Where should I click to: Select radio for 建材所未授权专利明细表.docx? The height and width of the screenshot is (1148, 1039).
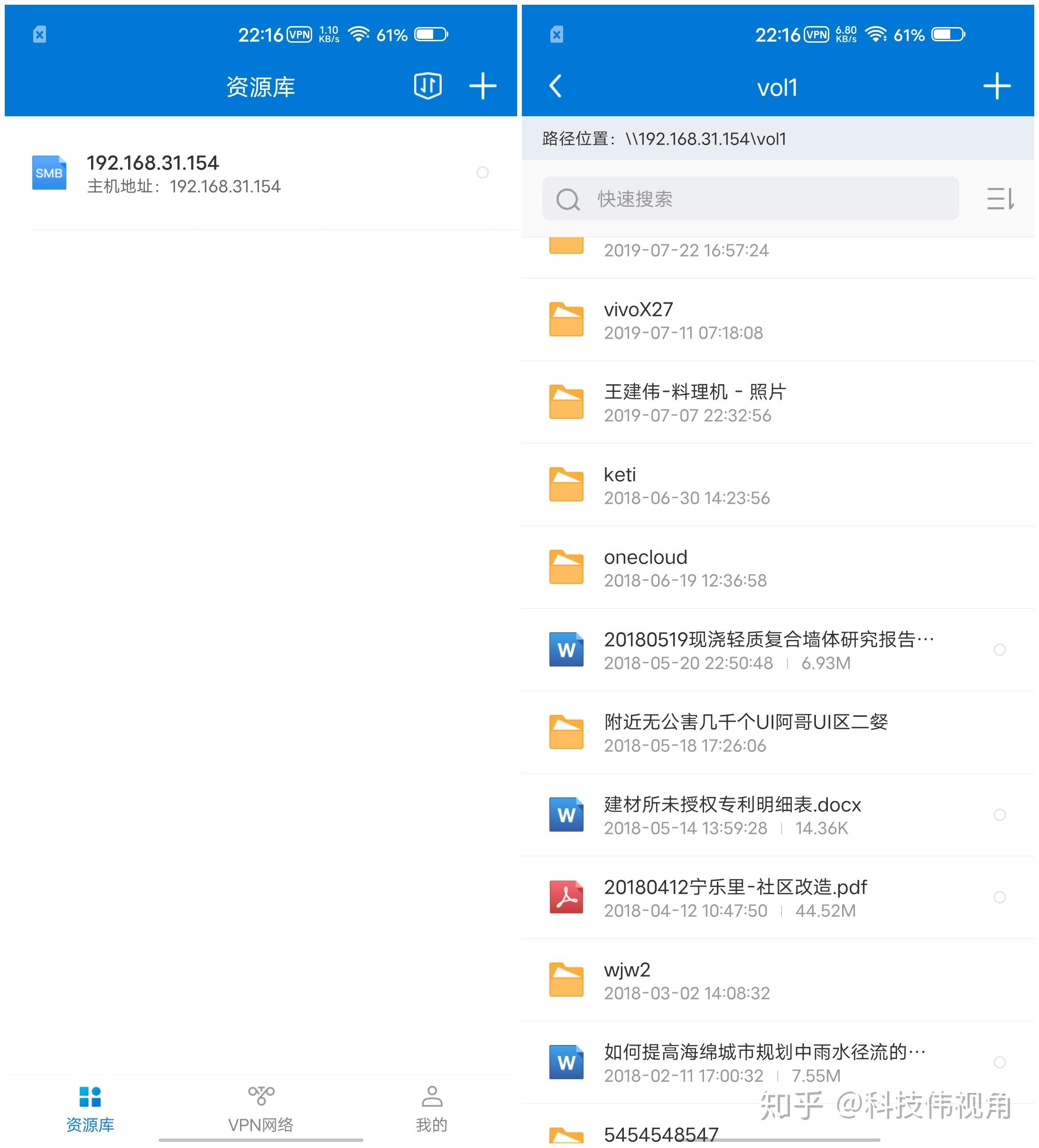point(999,815)
